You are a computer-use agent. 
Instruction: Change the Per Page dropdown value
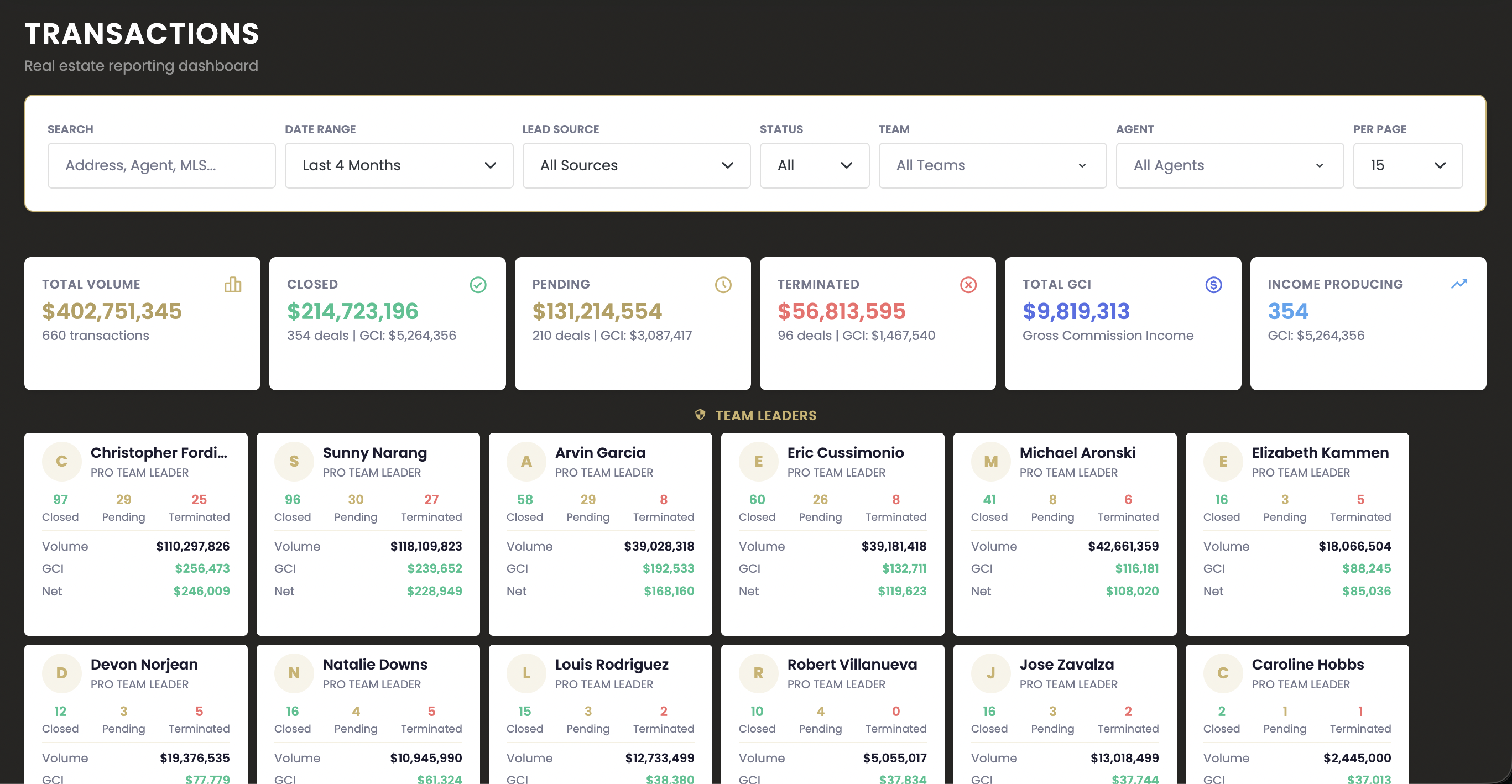click(1407, 165)
